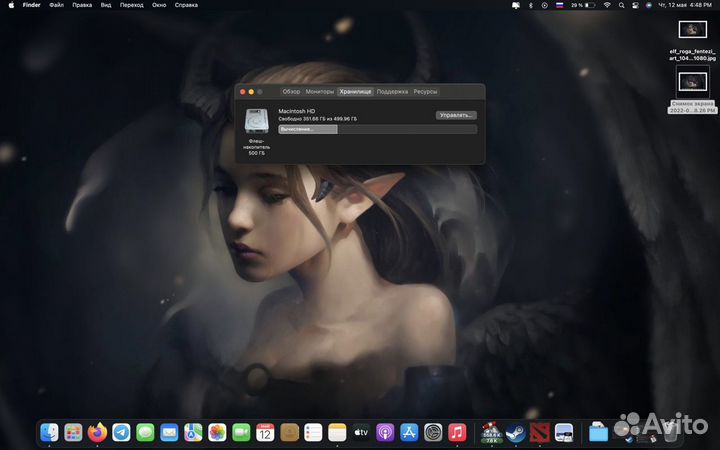Open App Store from the dock
This screenshot has height=450, width=720.
[x=409, y=433]
